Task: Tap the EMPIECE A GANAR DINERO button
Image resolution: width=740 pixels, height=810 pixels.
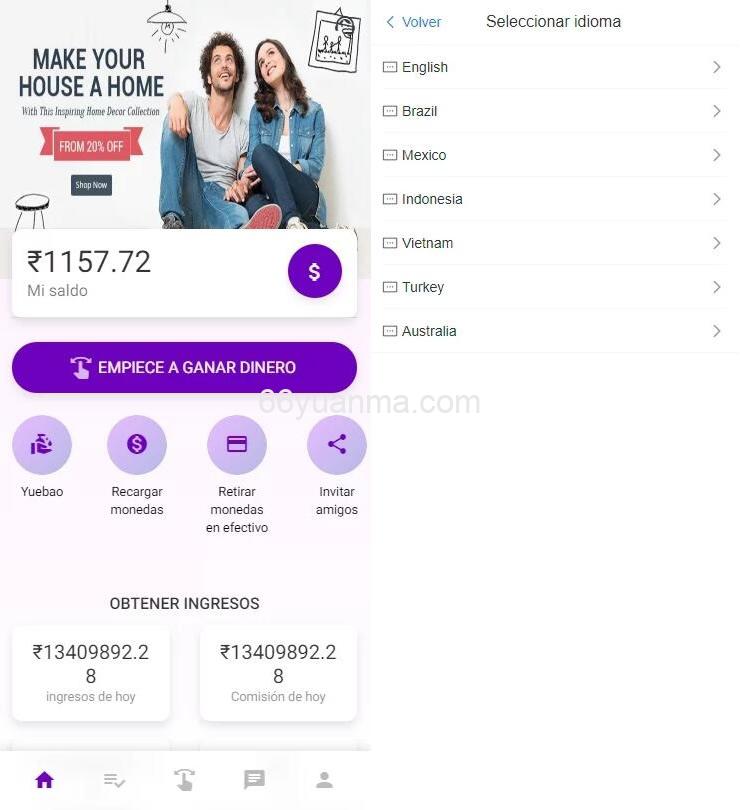Action: pyautogui.click(x=184, y=367)
